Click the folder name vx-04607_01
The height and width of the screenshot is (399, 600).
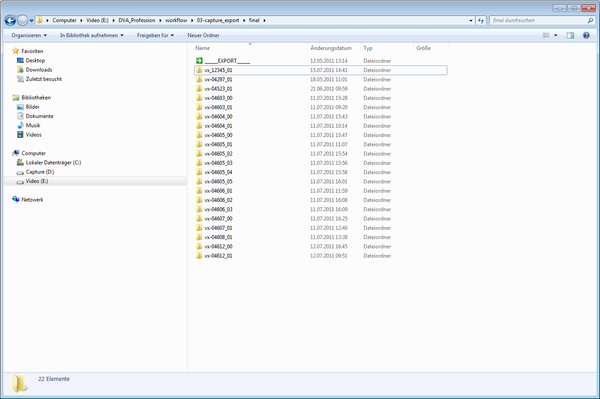pos(218,228)
